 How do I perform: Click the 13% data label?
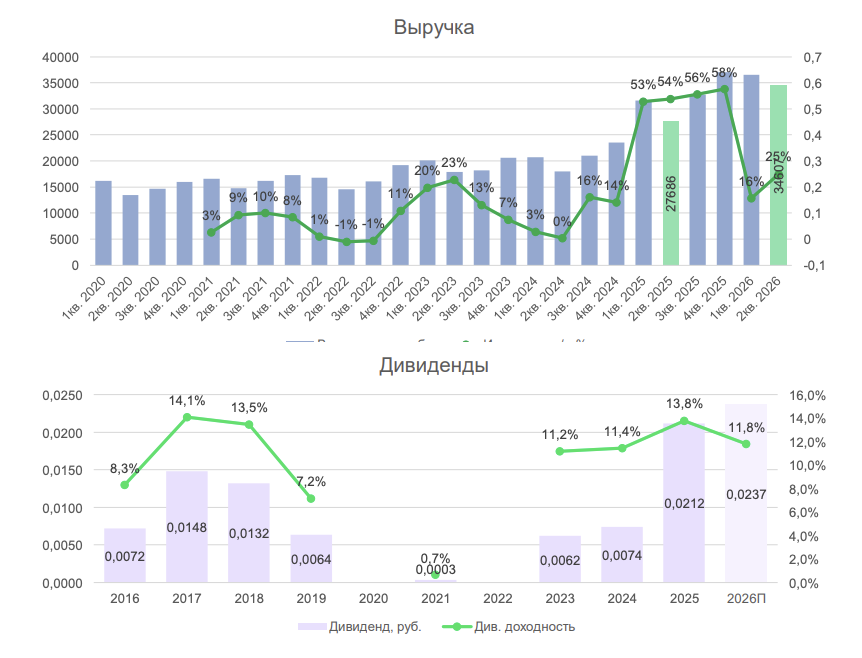(481, 187)
